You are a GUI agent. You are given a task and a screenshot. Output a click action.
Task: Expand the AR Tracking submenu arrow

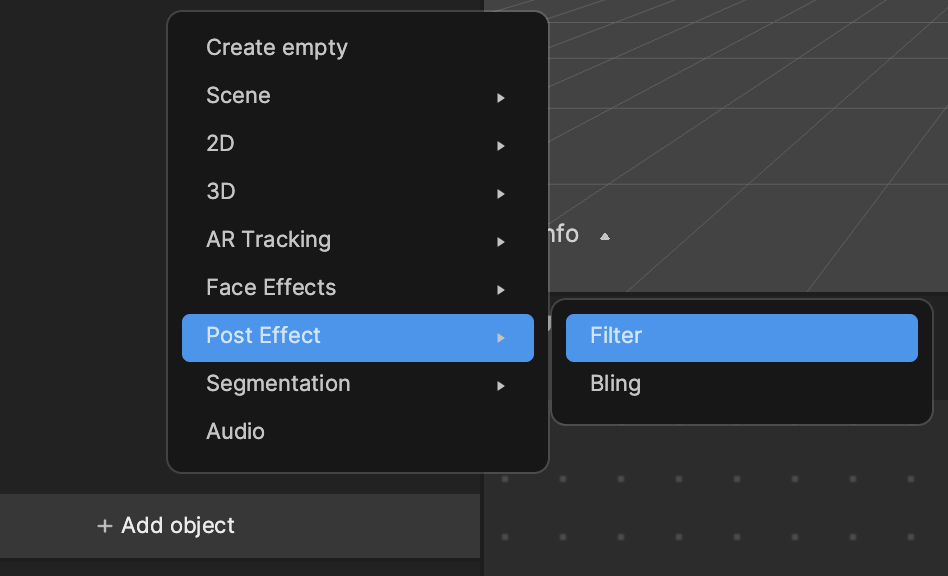pos(501,242)
